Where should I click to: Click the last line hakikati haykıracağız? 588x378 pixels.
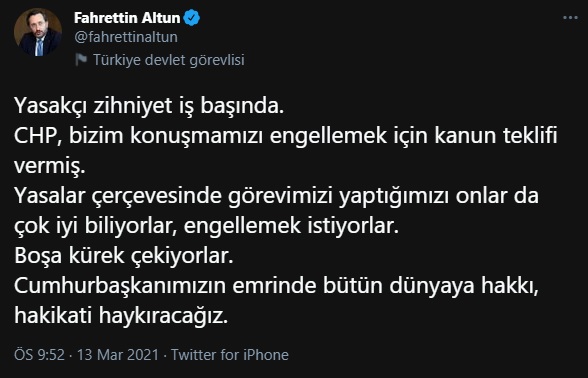tap(121, 316)
